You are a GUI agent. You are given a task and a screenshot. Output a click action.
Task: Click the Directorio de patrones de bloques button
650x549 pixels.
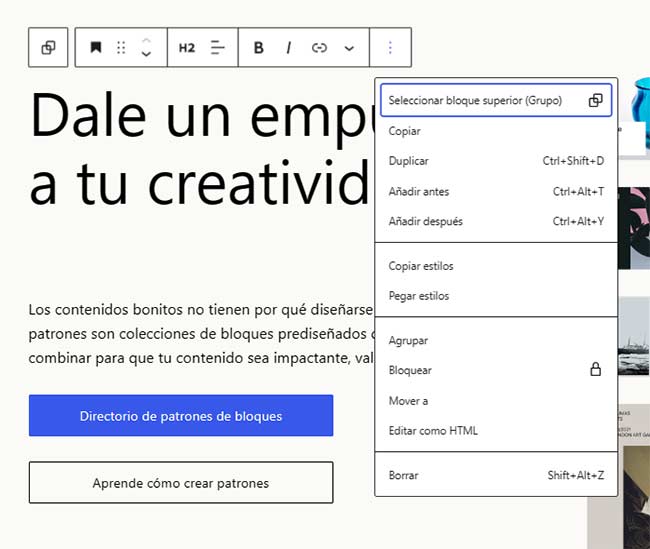pyautogui.click(x=181, y=415)
